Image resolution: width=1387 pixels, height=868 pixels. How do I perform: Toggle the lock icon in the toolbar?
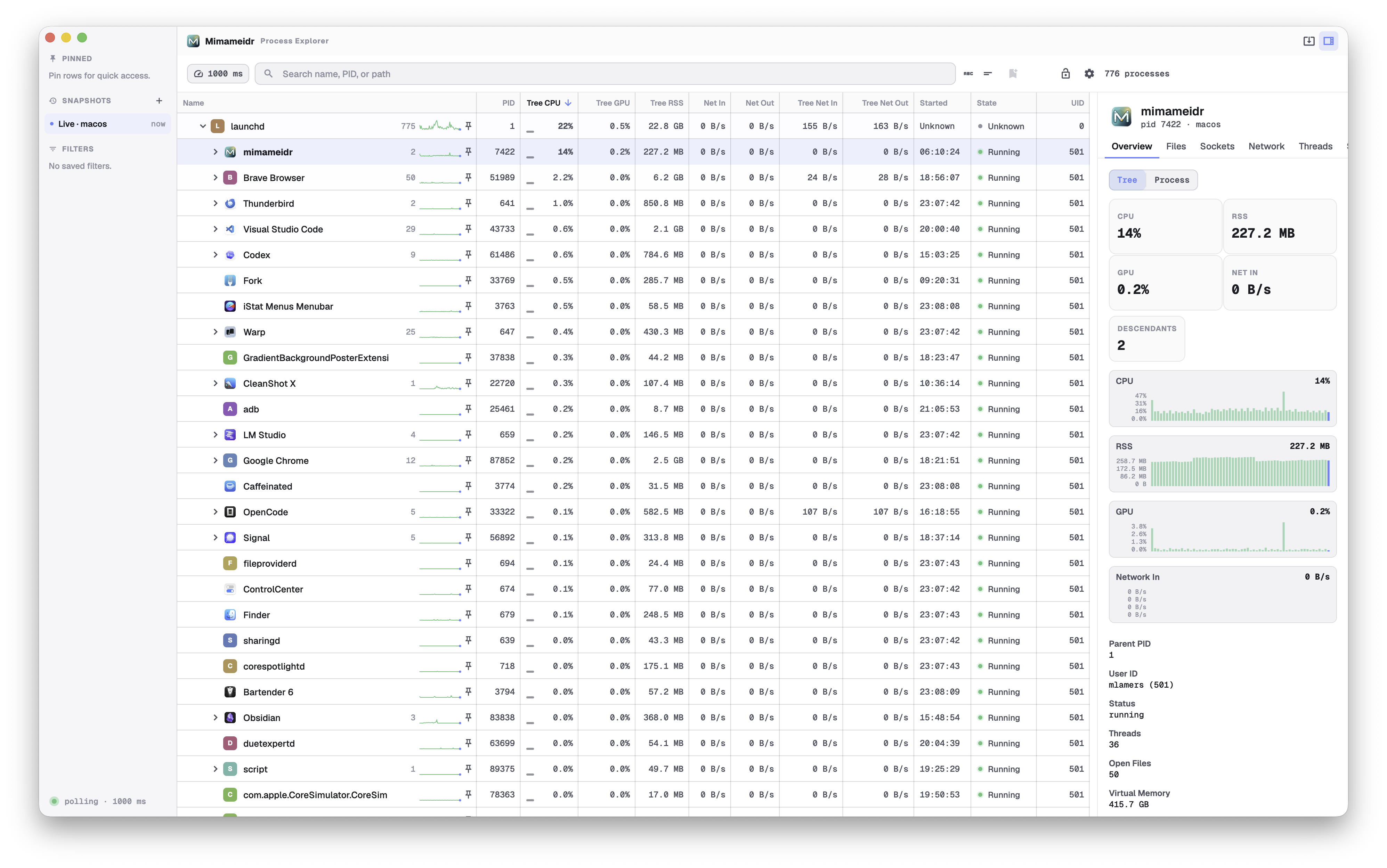tap(1065, 73)
